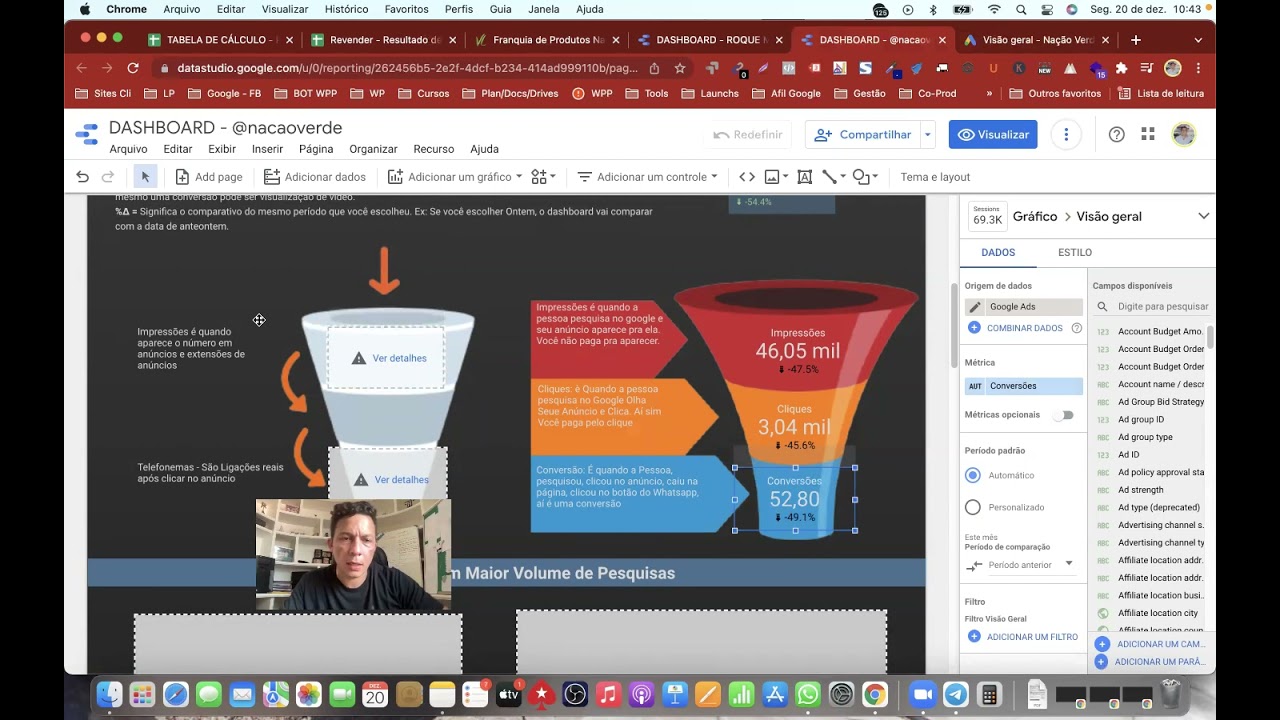Select the Personalizado period radio button
The width and height of the screenshot is (1280, 720).
pos(973,507)
